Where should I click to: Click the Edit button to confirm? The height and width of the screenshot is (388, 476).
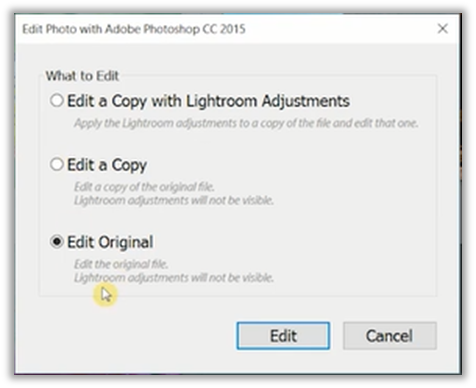[x=283, y=336]
